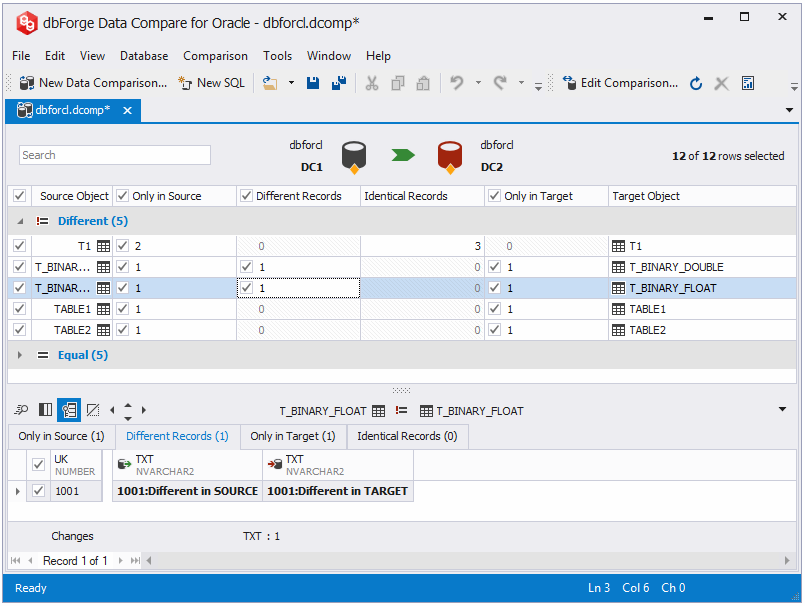
Task: Click the hide unchanged columns icon
Action: (x=93, y=410)
